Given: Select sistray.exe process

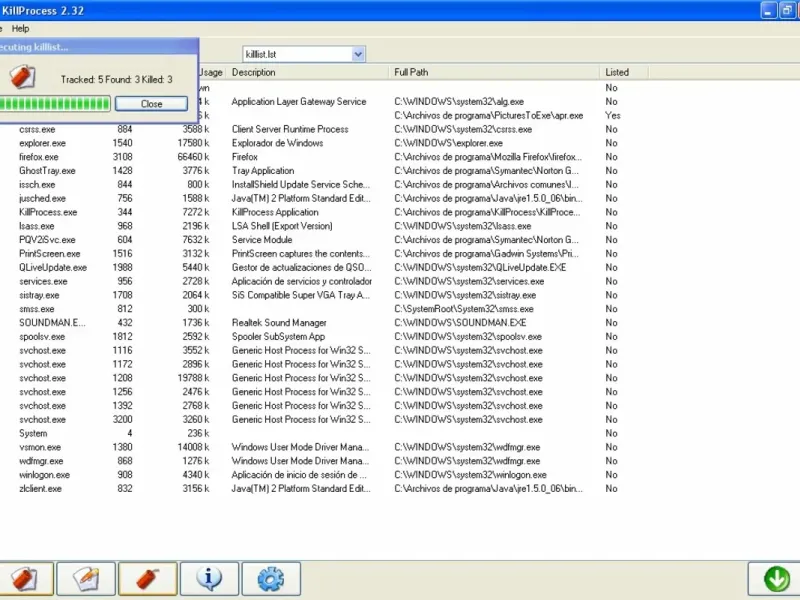Looking at the screenshot, I should 39,295.
